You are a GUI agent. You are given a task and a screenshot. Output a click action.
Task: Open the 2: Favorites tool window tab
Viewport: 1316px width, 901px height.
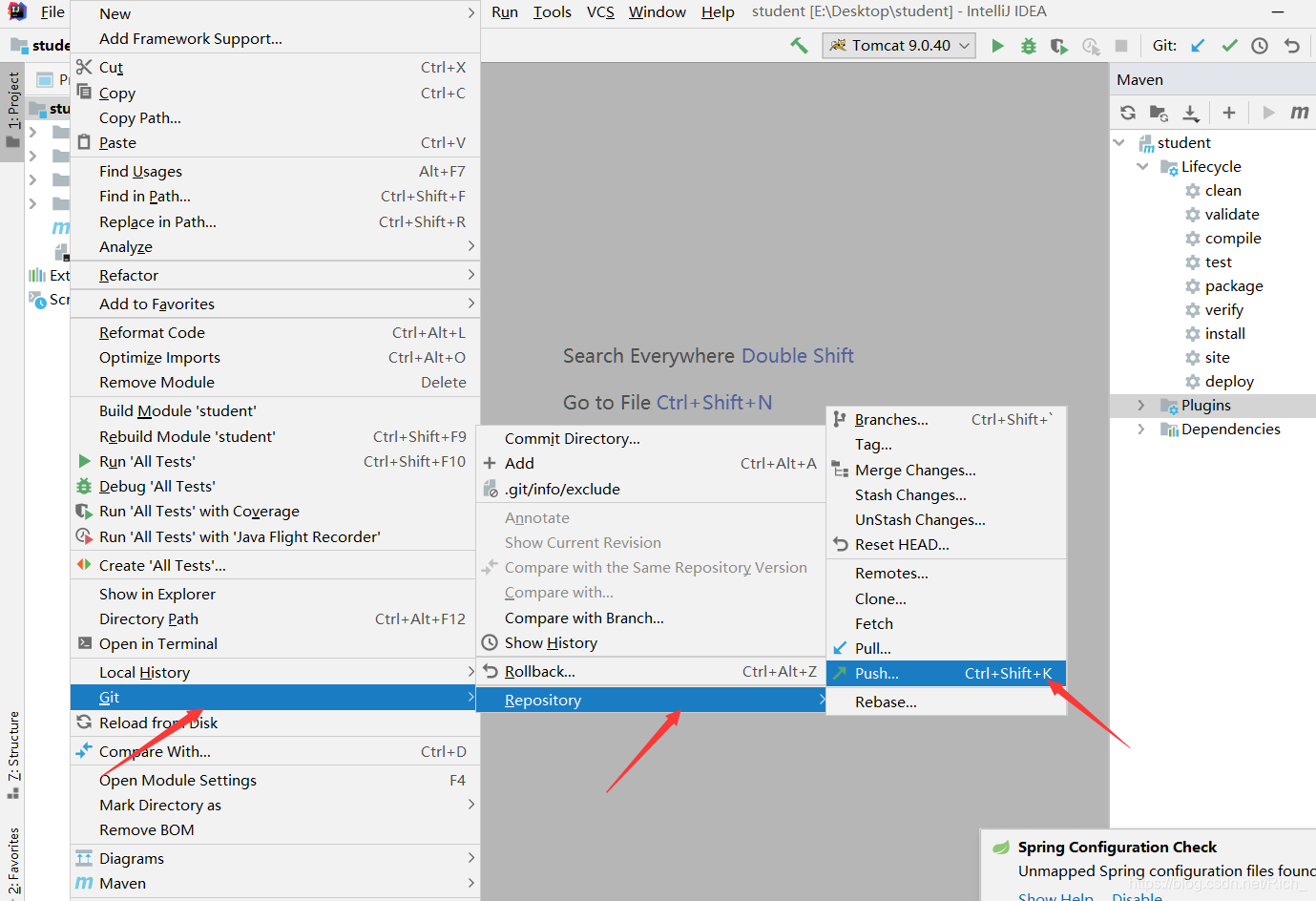(12, 861)
